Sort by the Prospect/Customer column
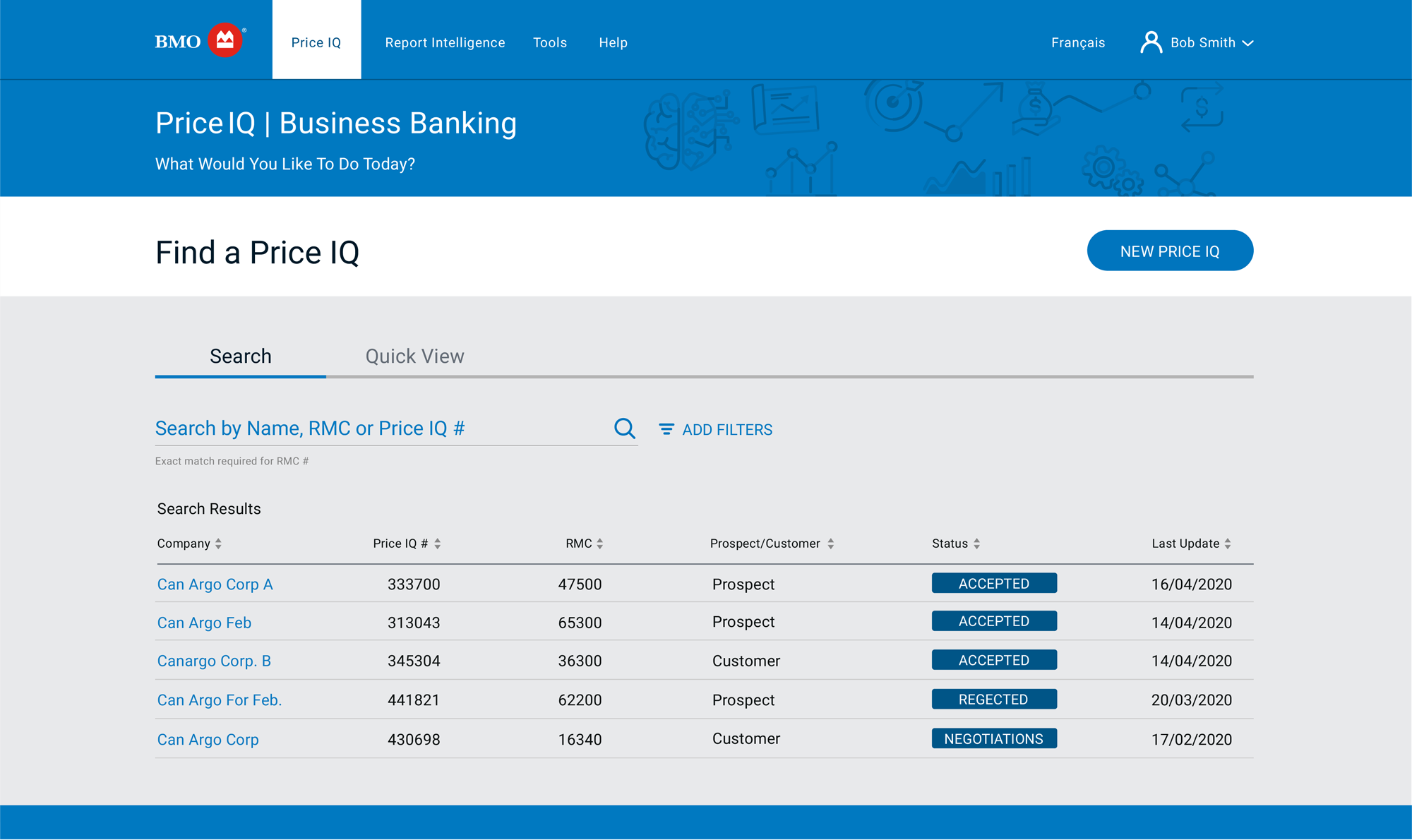The width and height of the screenshot is (1412, 840). 831,544
